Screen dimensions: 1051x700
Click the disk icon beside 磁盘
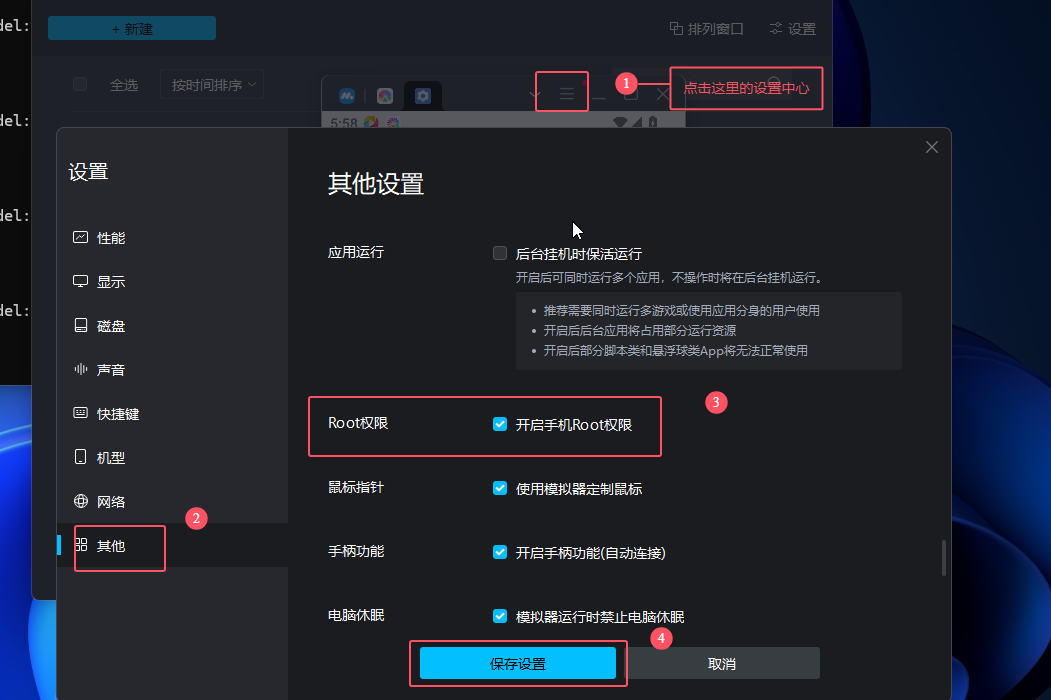click(80, 325)
